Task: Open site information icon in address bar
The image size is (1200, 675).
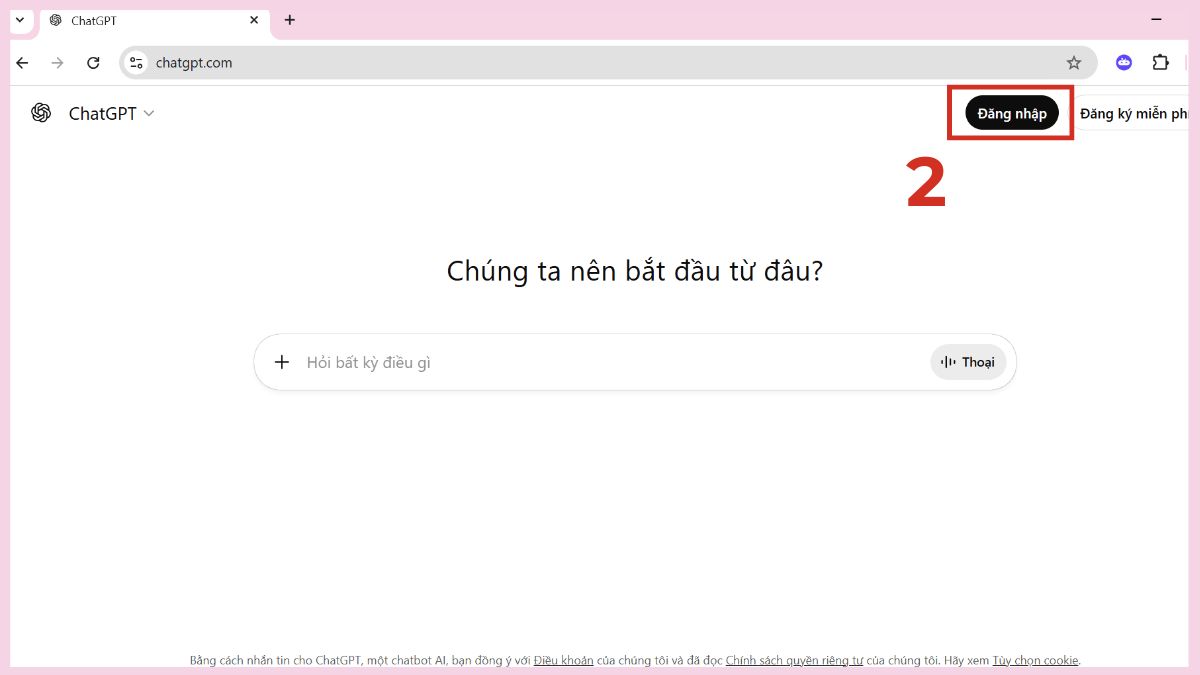Action: (135, 62)
